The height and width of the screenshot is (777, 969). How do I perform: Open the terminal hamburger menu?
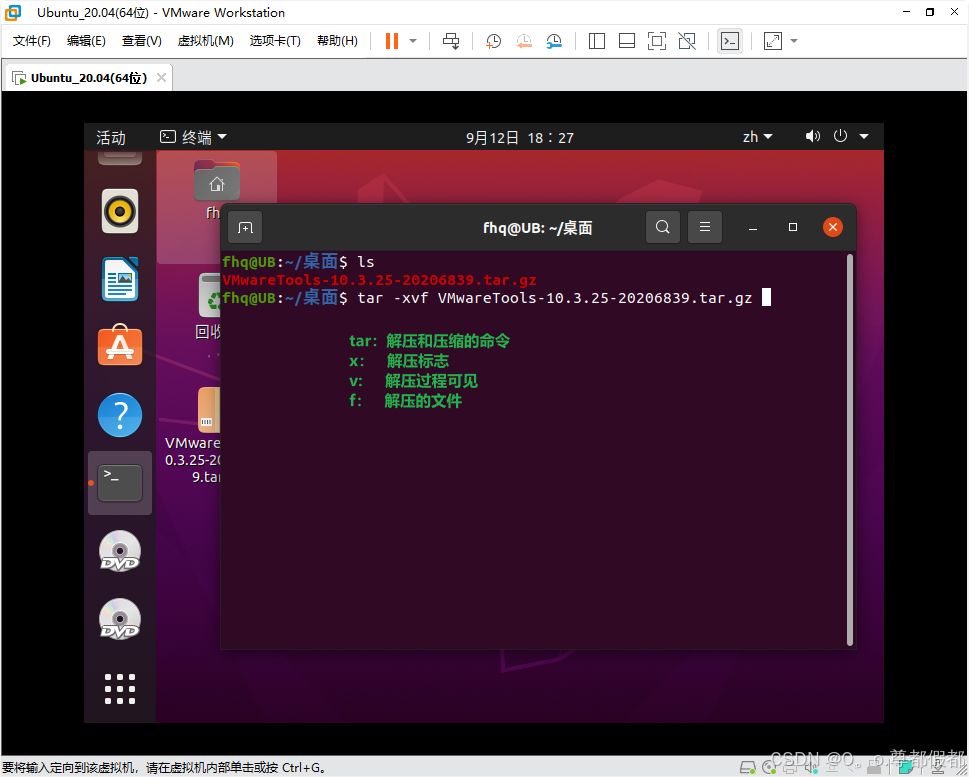click(705, 227)
